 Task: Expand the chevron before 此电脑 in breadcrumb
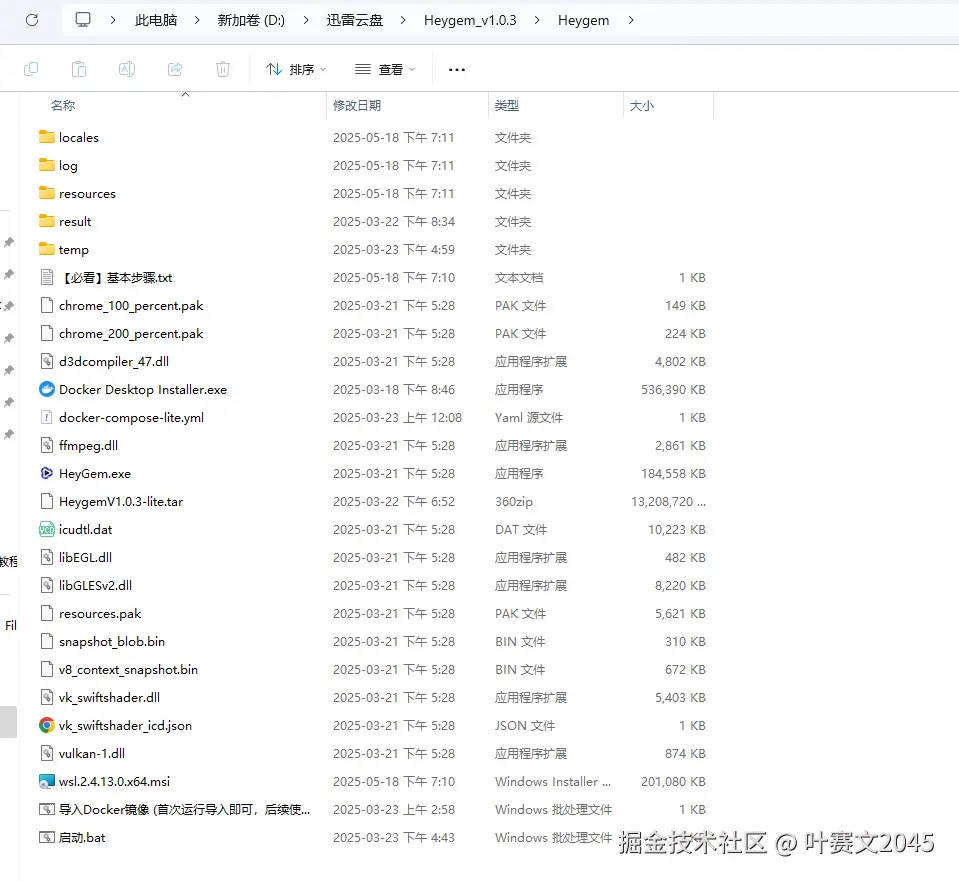113,20
